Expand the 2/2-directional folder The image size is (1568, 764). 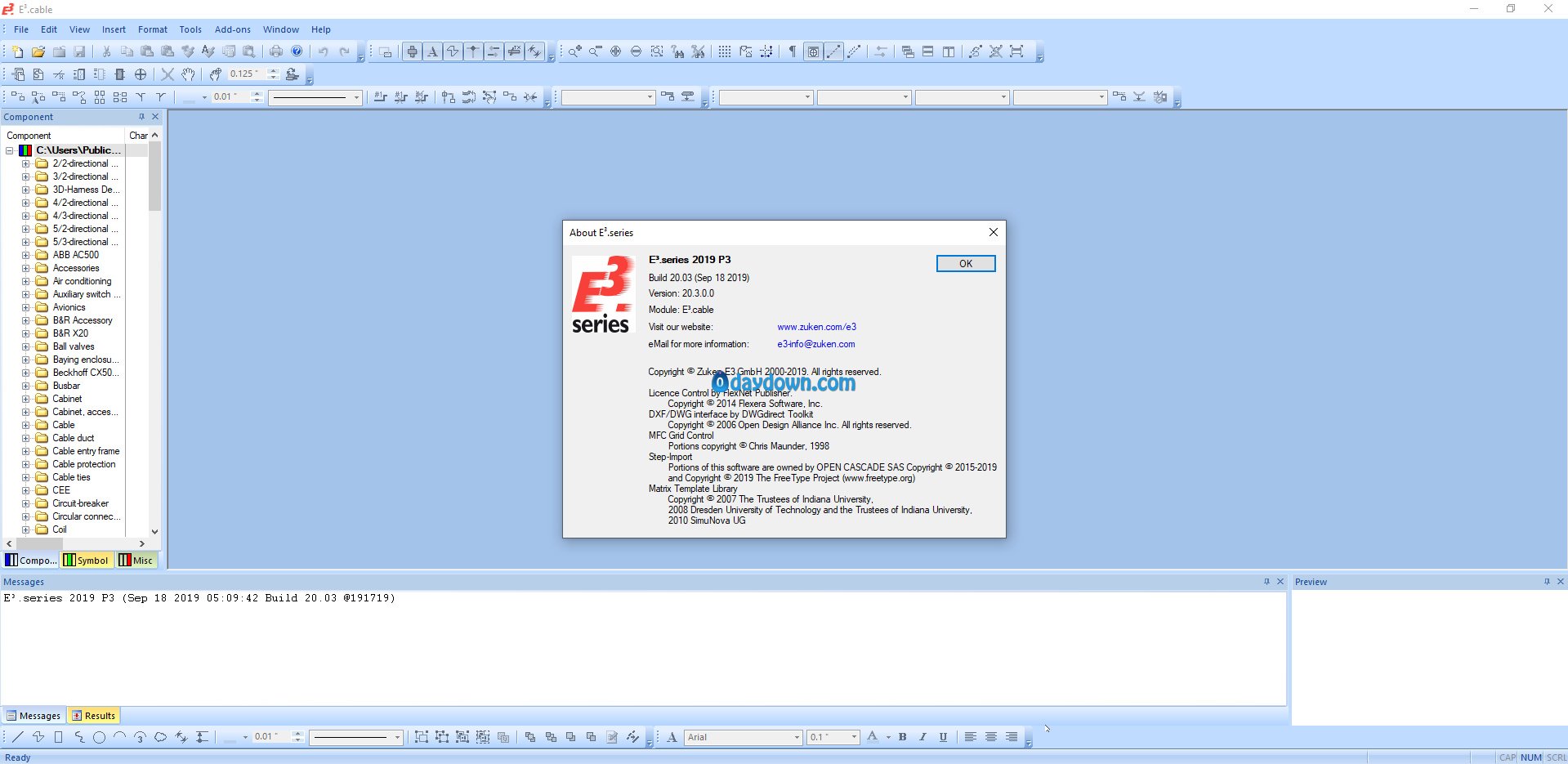coord(25,163)
